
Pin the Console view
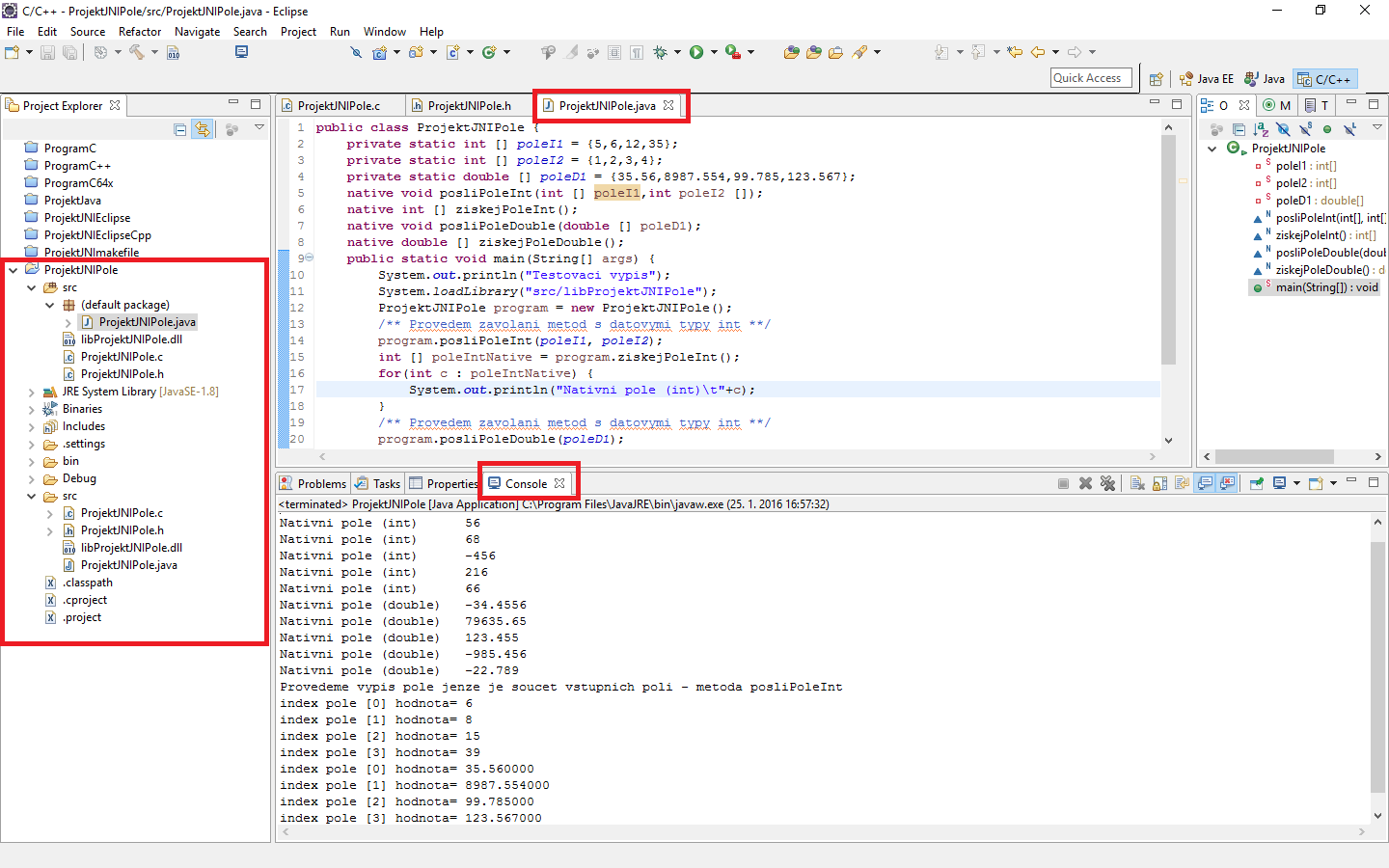[1257, 482]
